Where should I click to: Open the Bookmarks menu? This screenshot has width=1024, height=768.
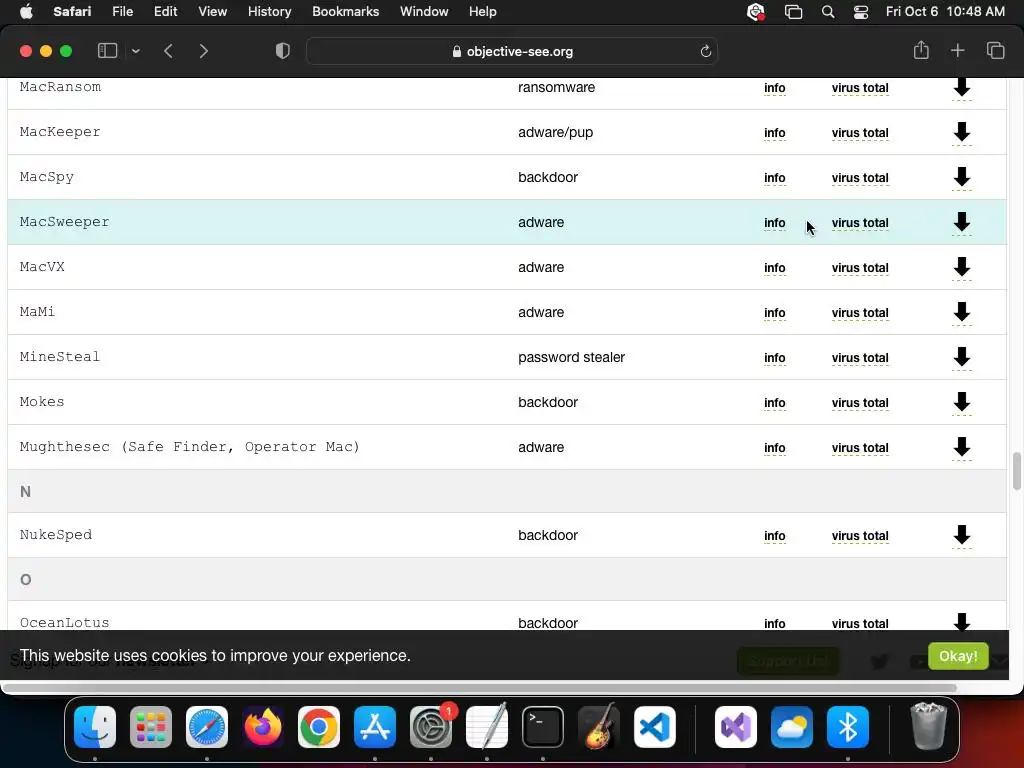pyautogui.click(x=345, y=12)
